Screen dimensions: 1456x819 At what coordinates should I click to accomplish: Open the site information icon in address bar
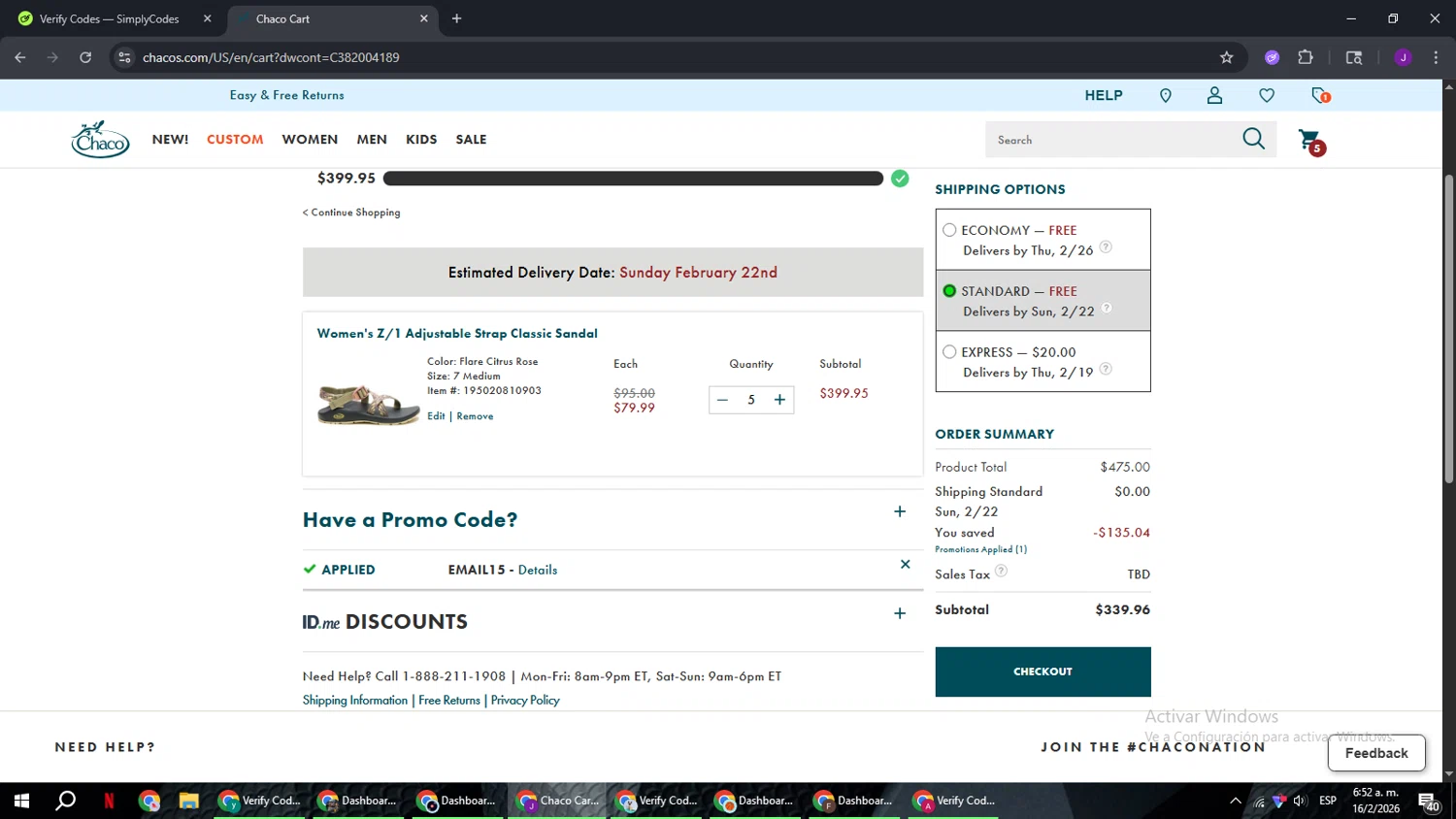(124, 57)
